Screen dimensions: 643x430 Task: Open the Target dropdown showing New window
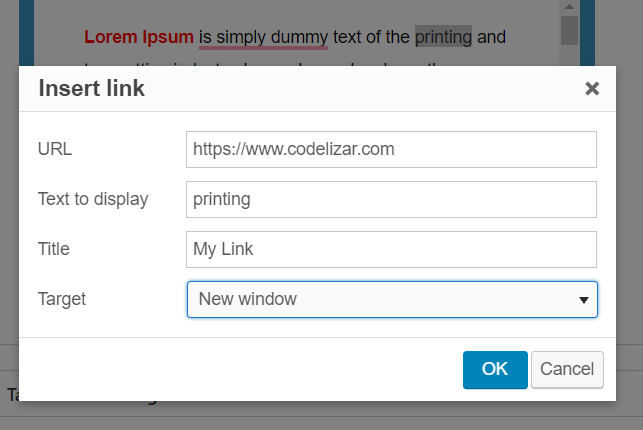392,299
